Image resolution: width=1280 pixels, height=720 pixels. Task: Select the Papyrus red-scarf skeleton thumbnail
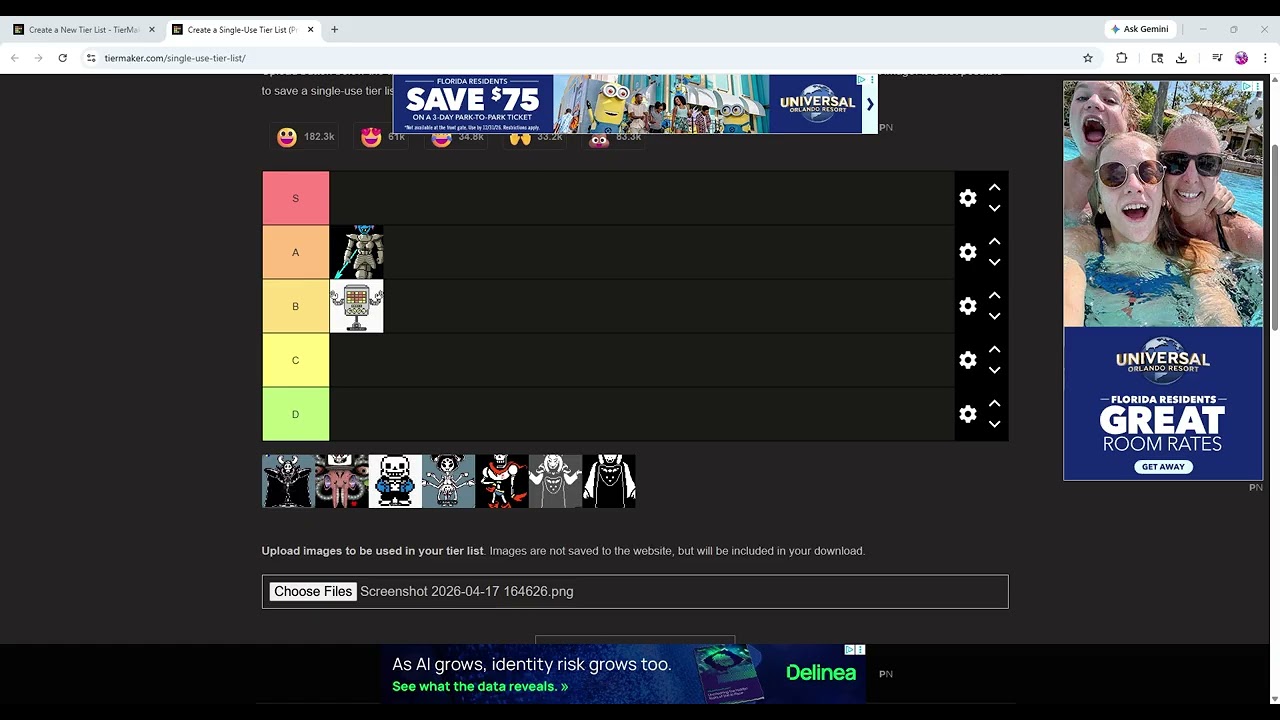coord(502,481)
